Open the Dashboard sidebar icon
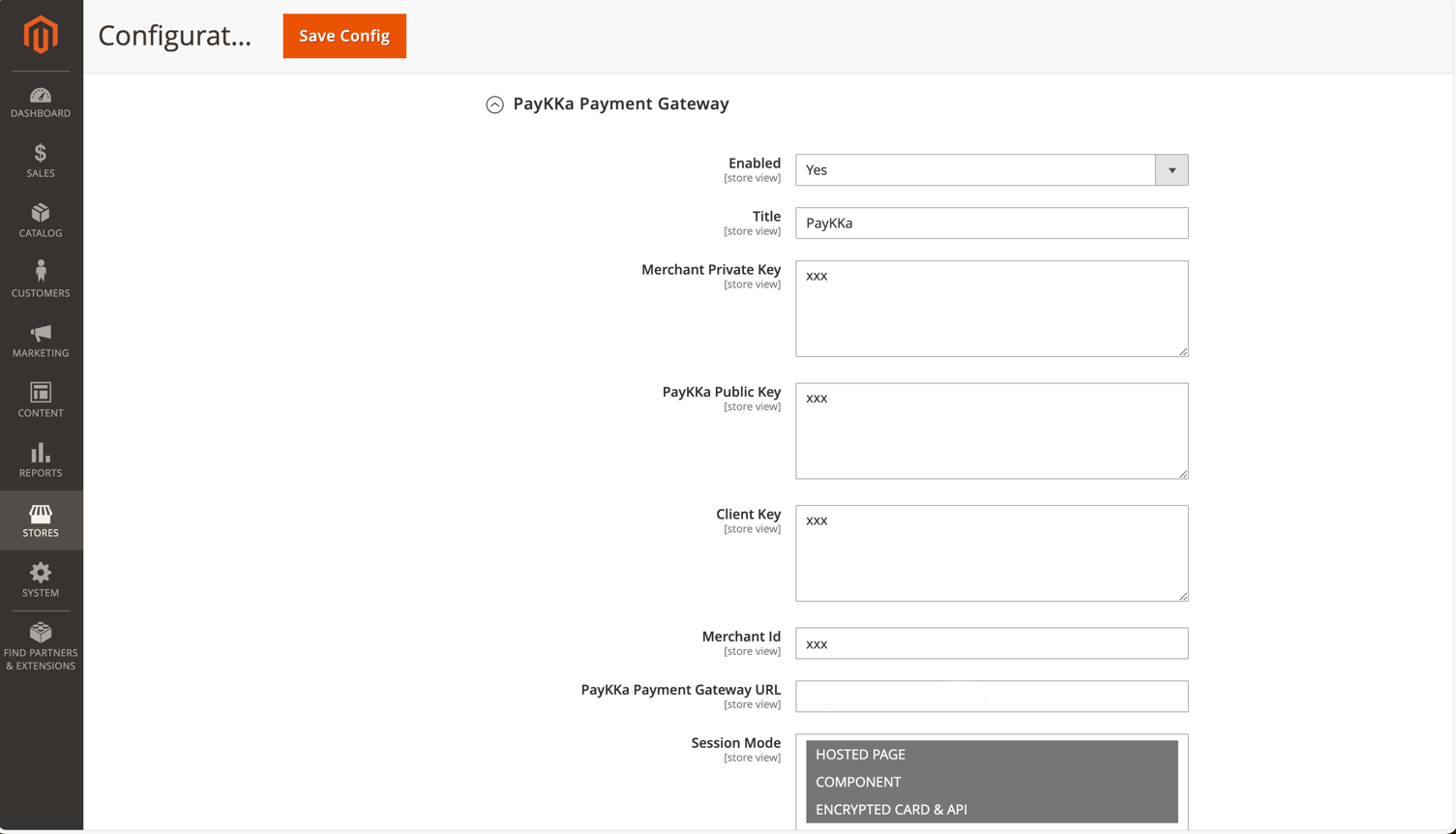The image size is (1456, 834). (x=41, y=103)
